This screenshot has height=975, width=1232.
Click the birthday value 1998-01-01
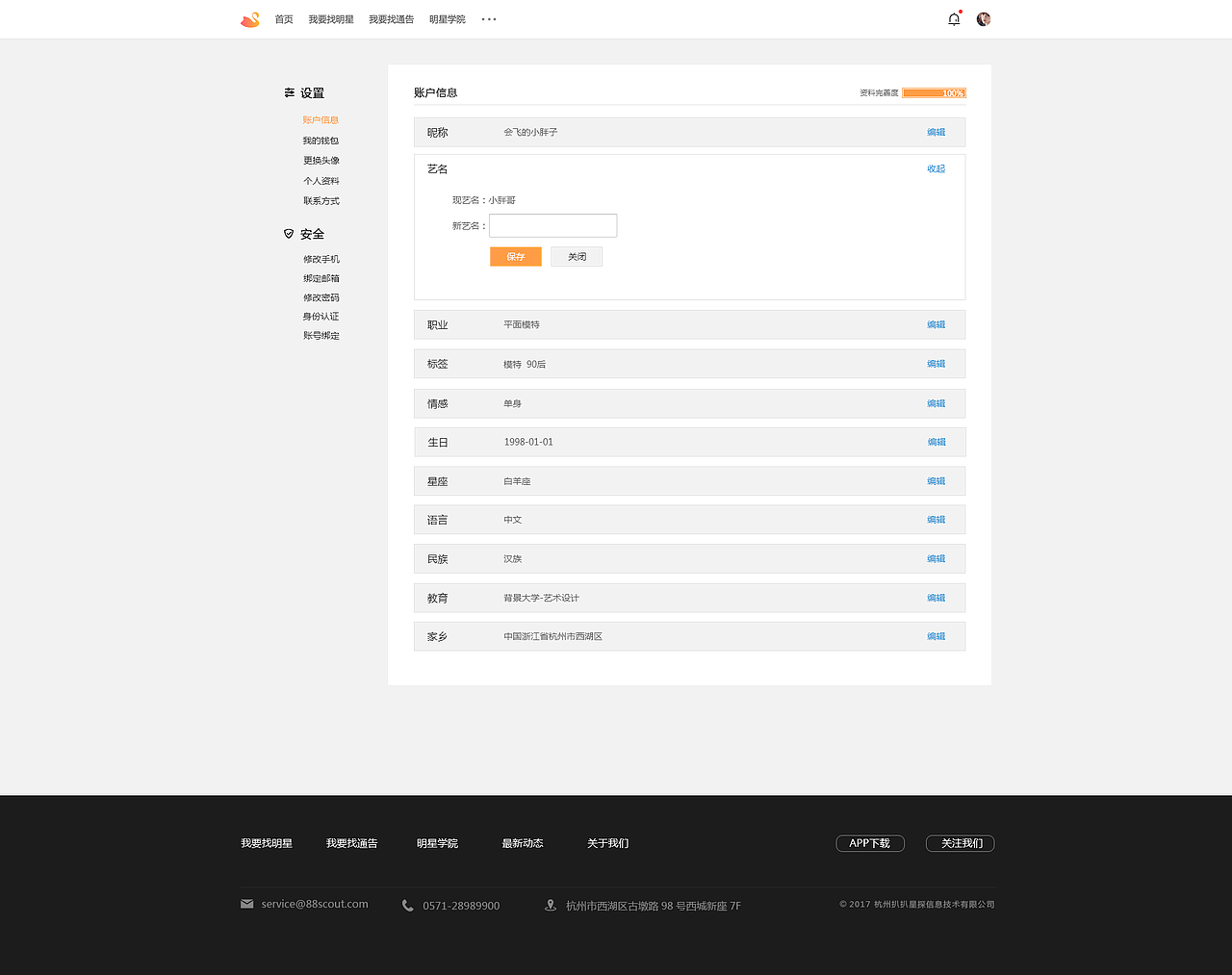point(528,442)
